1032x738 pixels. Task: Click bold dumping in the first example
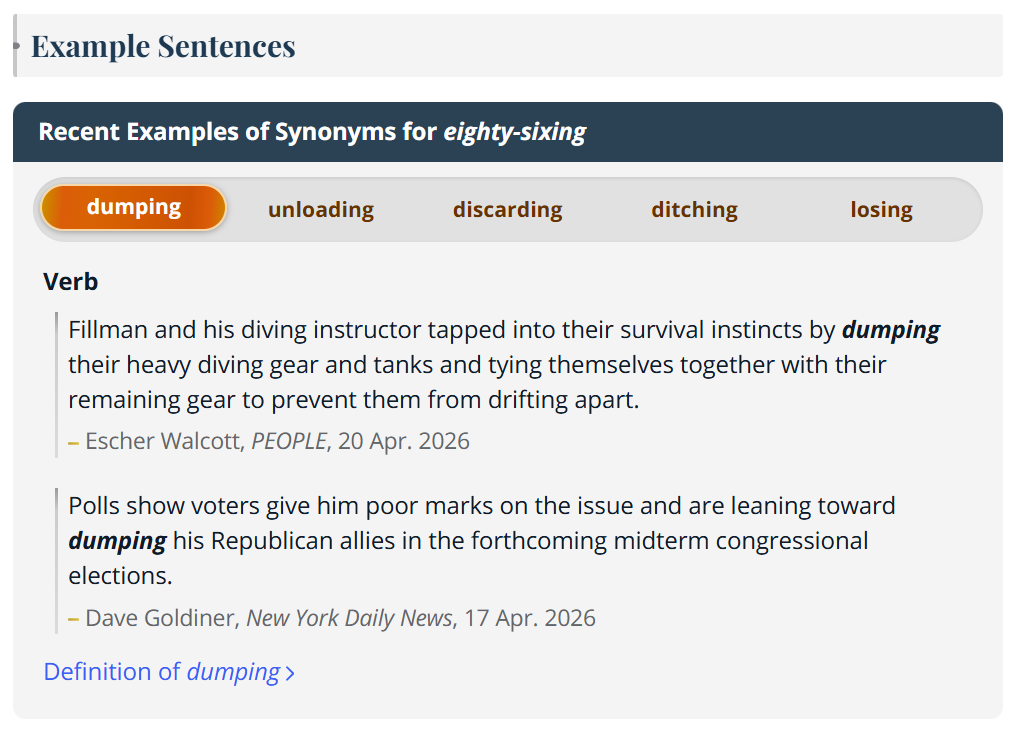click(891, 329)
